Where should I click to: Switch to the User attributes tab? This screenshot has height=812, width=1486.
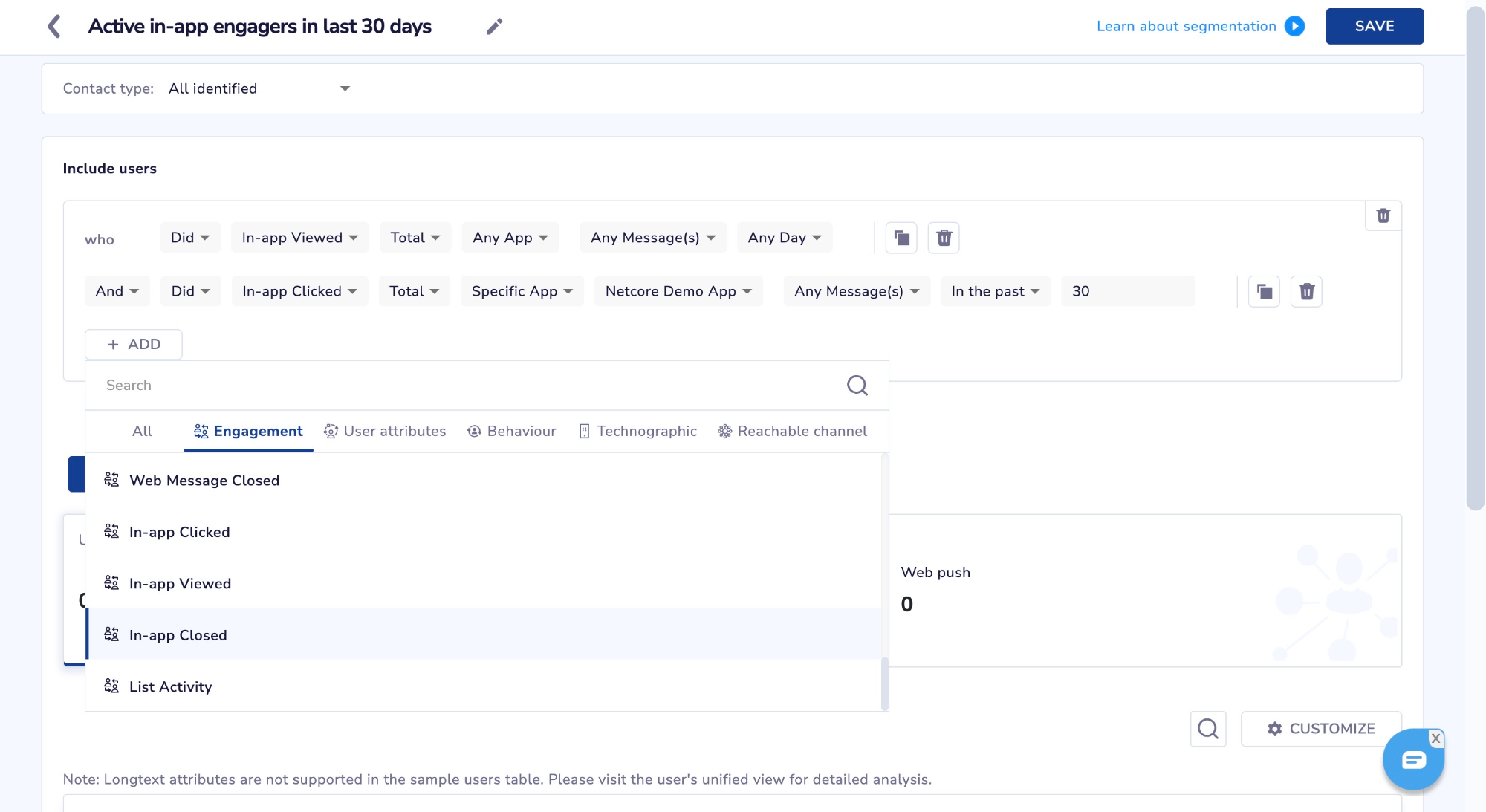point(385,431)
